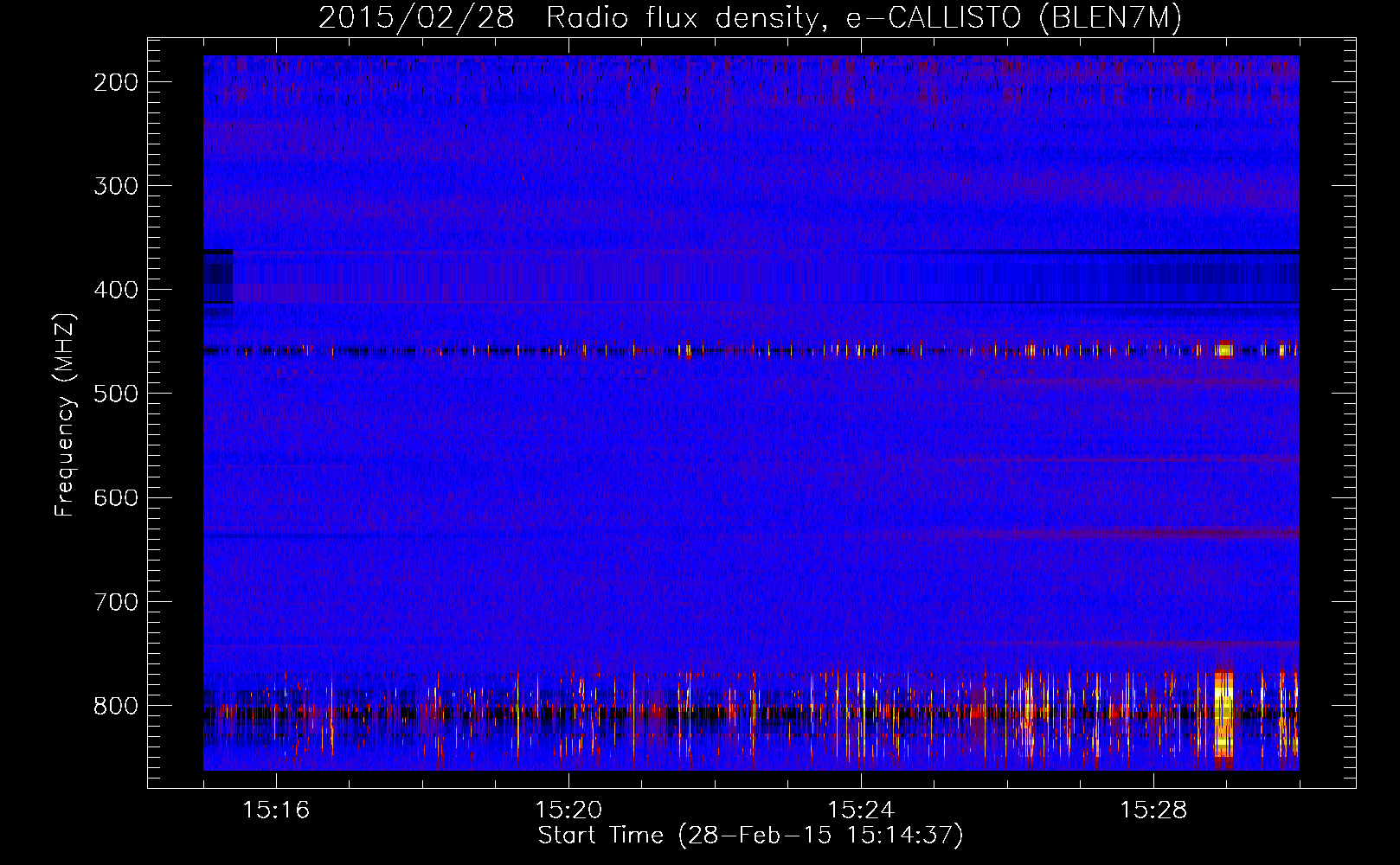This screenshot has width=1400, height=865.
Task: Click the 200 frequency tick label
Action: 116,82
